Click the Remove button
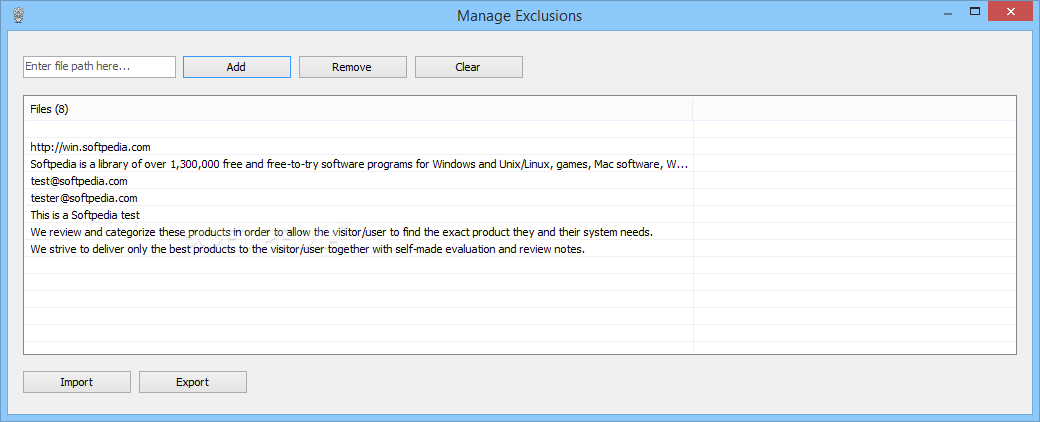The height and width of the screenshot is (422, 1040). (352, 67)
